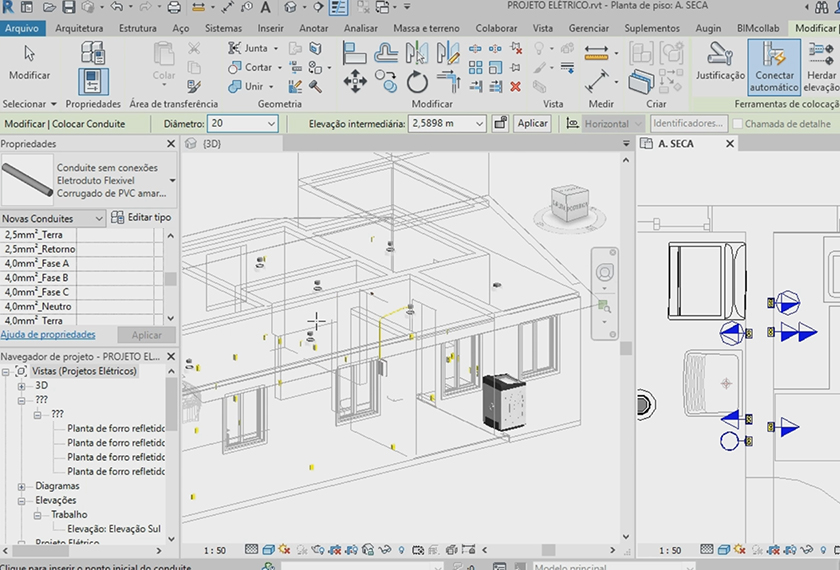Open the Novas Conduites filter dropdown
Screen dimensions: 840x570
point(97,219)
